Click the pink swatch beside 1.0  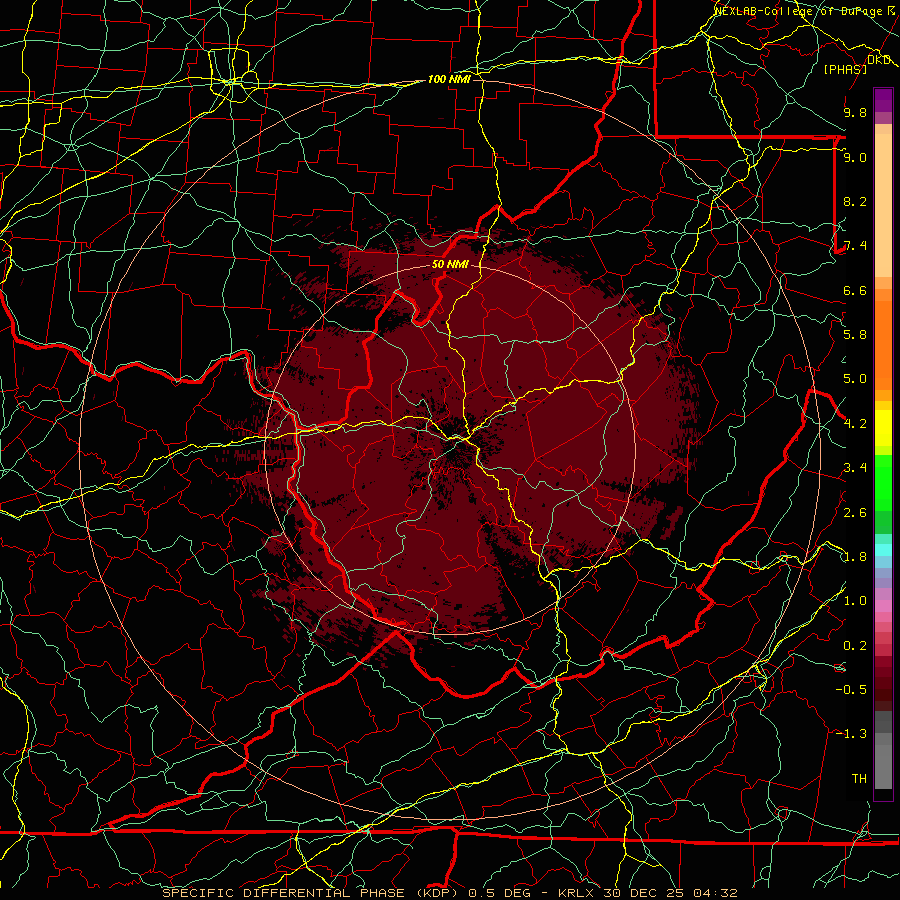click(x=883, y=606)
